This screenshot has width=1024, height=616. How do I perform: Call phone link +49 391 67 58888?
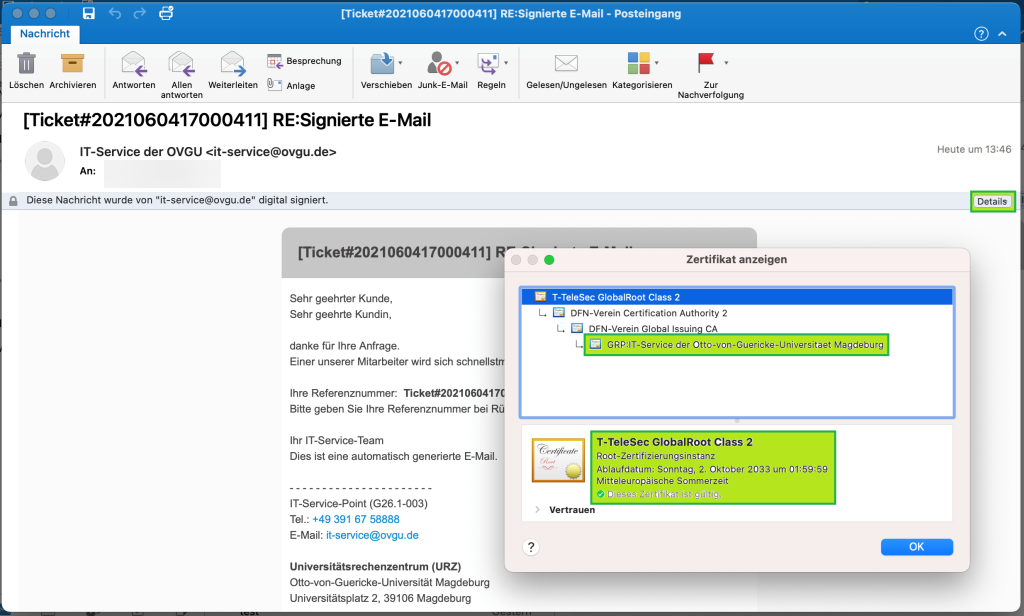click(x=356, y=519)
